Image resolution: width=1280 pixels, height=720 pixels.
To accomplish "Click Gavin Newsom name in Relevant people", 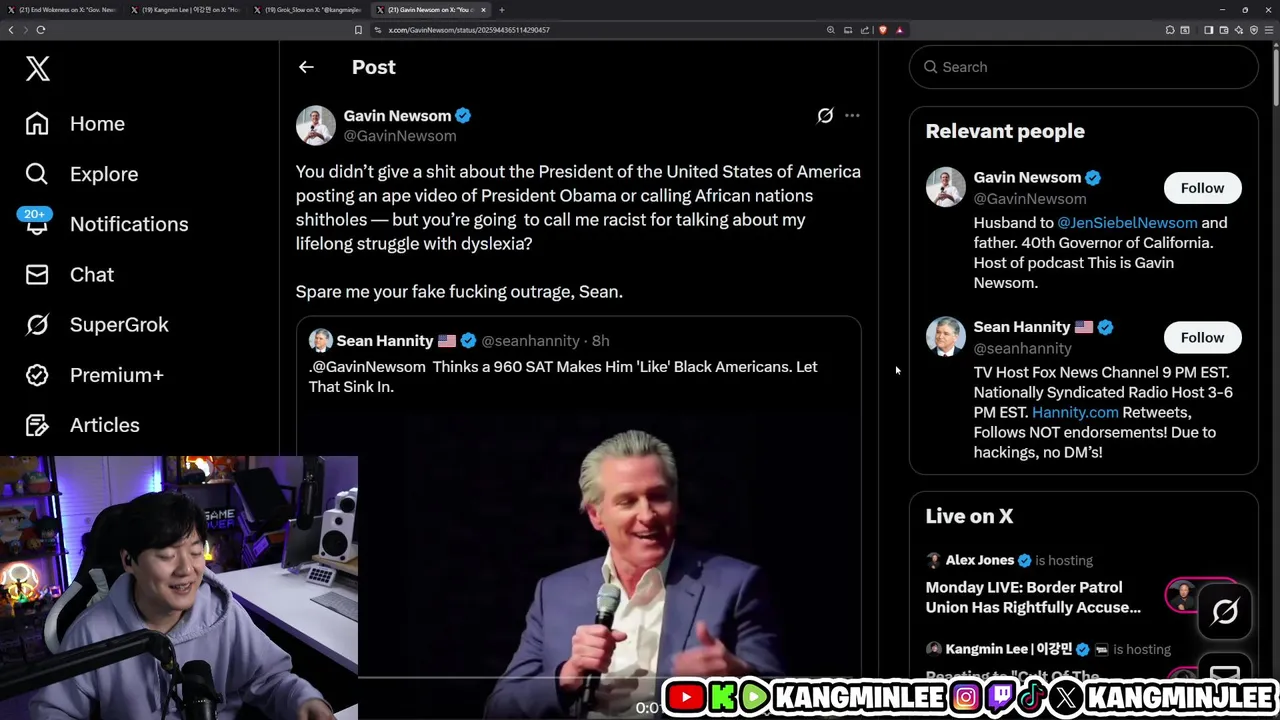I will coord(1027,177).
